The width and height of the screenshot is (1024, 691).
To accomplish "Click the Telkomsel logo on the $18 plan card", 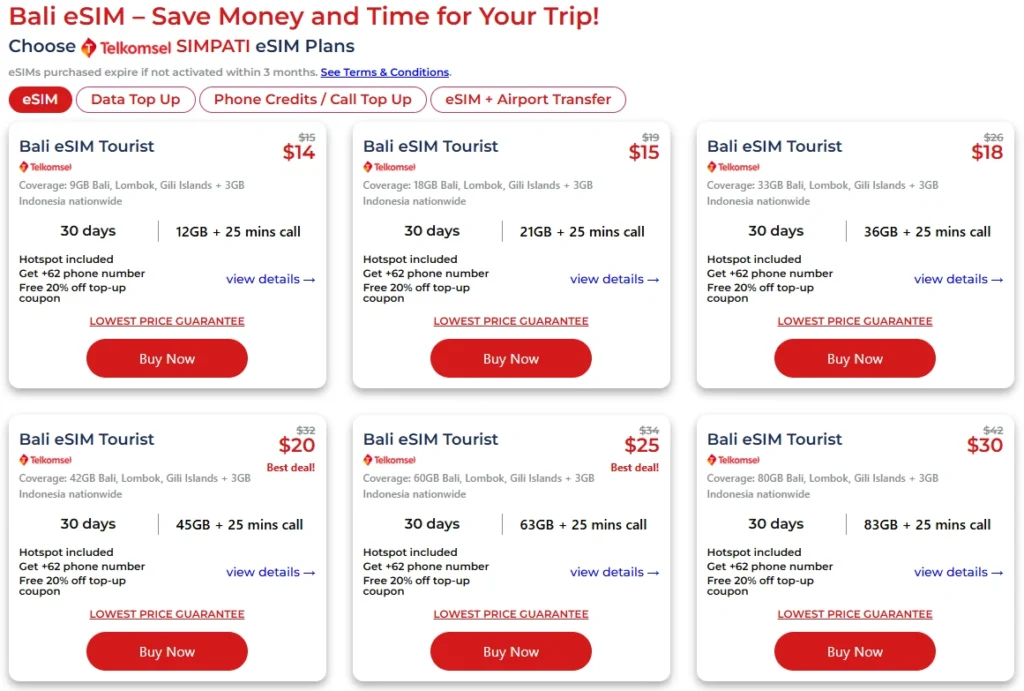I will (x=733, y=167).
